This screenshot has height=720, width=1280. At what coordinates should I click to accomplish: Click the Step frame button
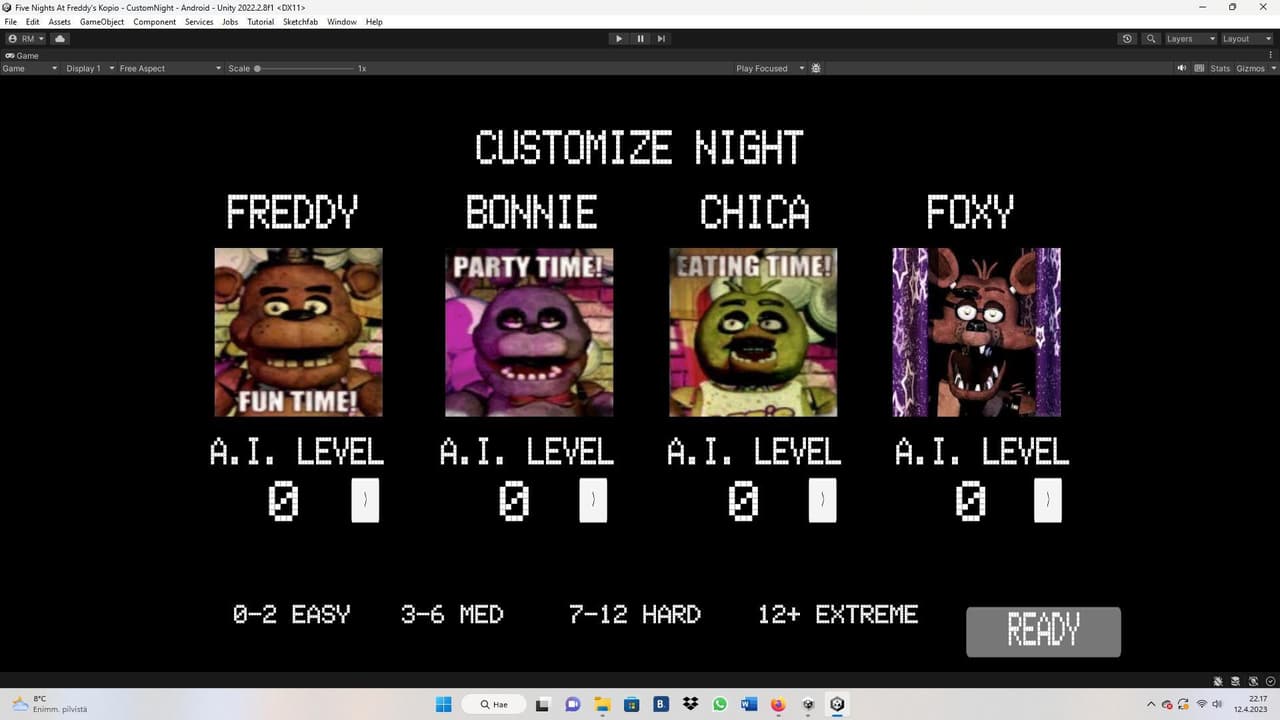click(x=661, y=38)
